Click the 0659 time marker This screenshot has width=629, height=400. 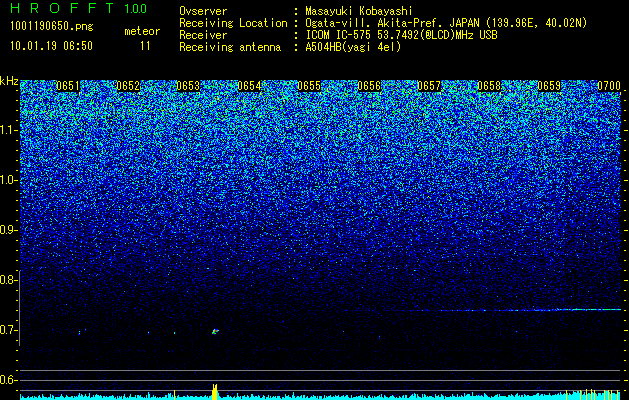pyautogui.click(x=549, y=86)
